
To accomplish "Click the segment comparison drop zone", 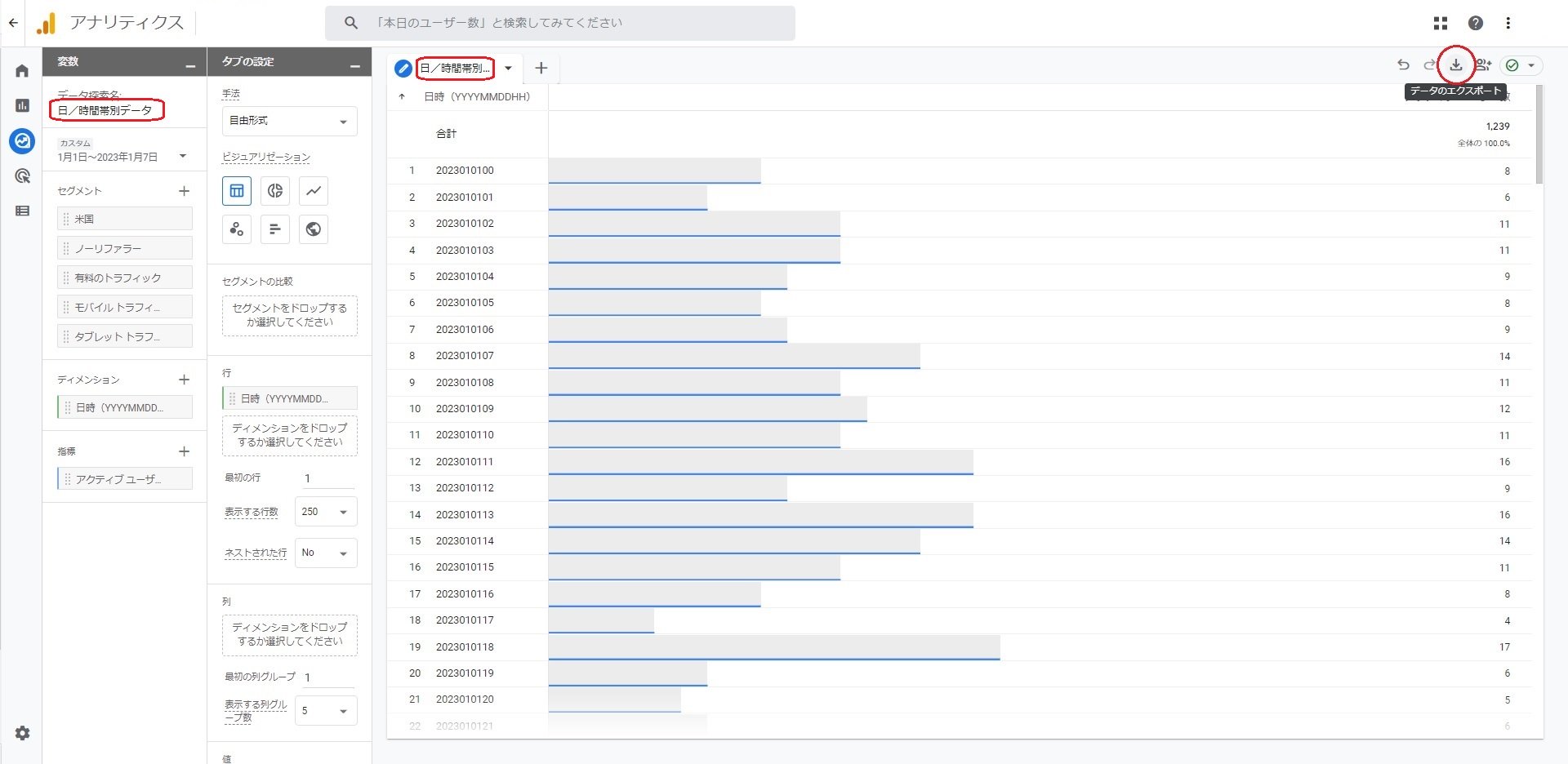I will pos(290,315).
